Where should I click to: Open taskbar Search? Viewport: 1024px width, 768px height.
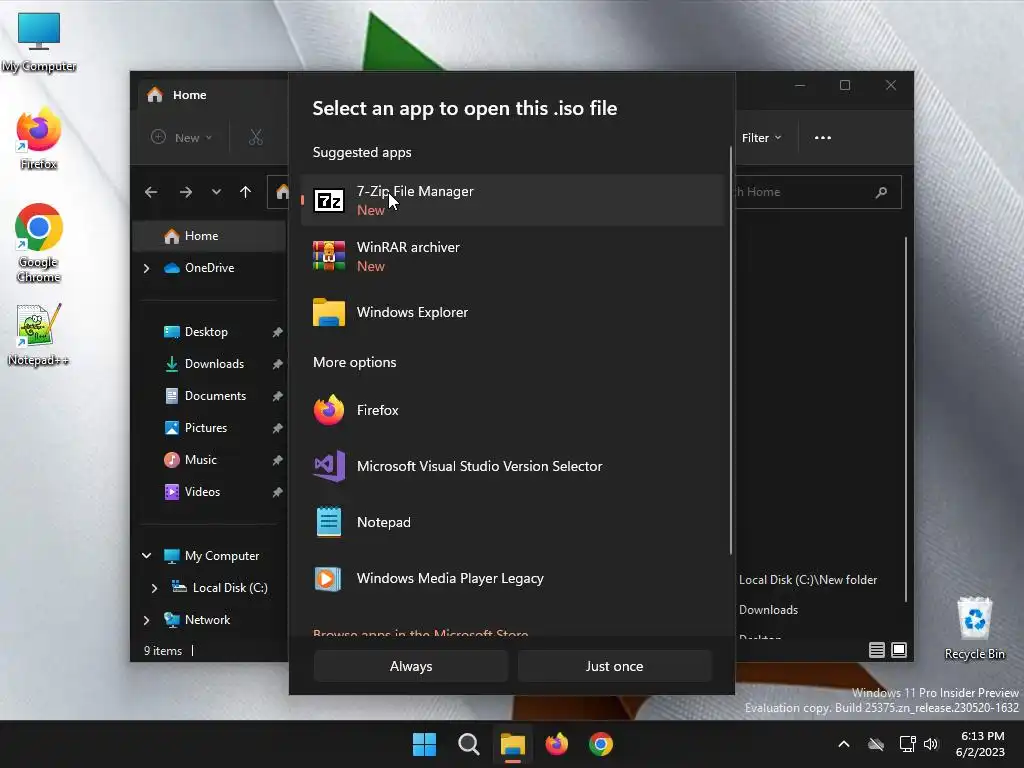tap(468, 744)
